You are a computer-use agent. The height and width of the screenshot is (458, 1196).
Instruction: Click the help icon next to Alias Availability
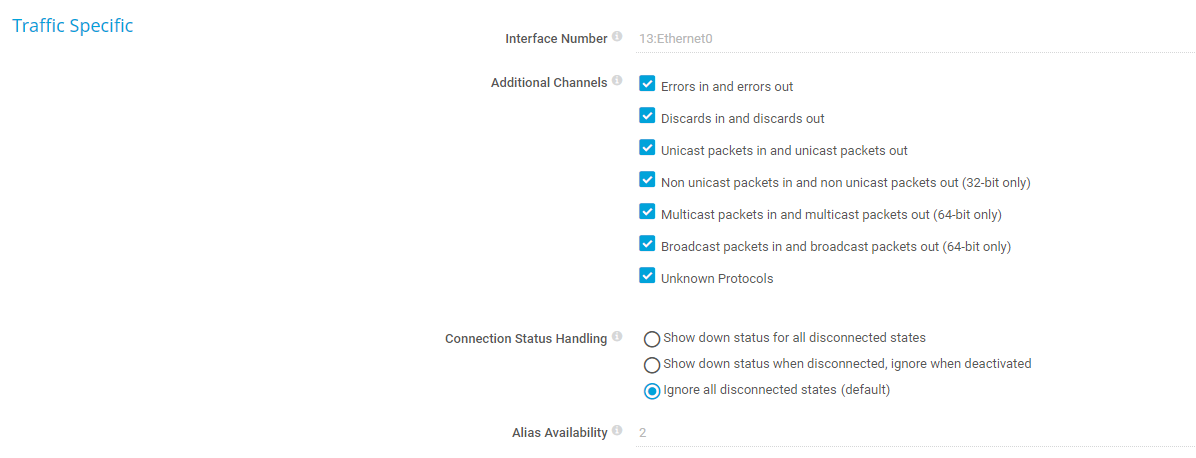617,431
